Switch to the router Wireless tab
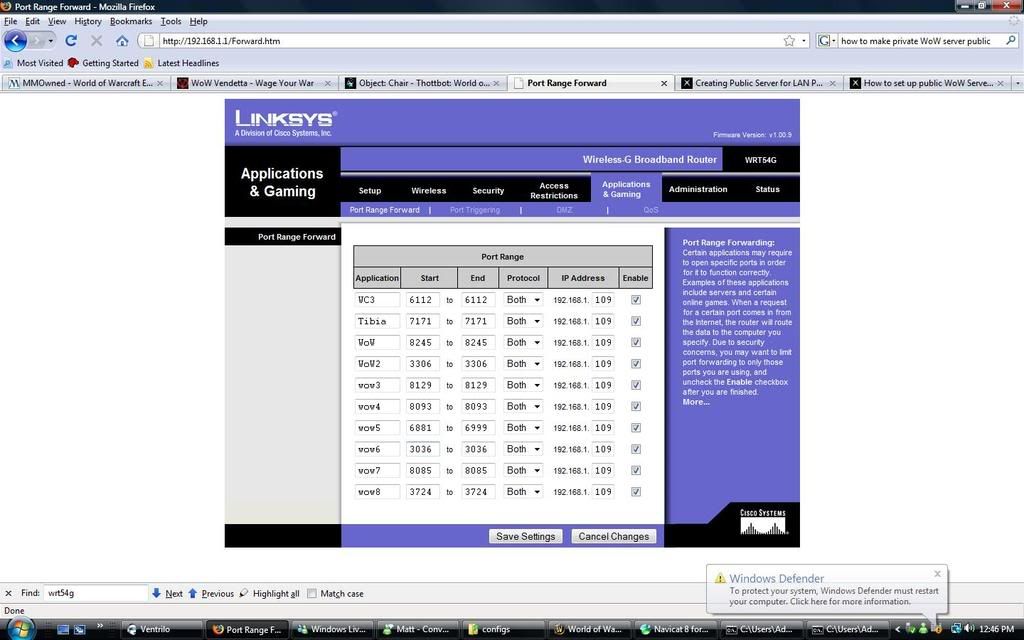 tap(428, 191)
